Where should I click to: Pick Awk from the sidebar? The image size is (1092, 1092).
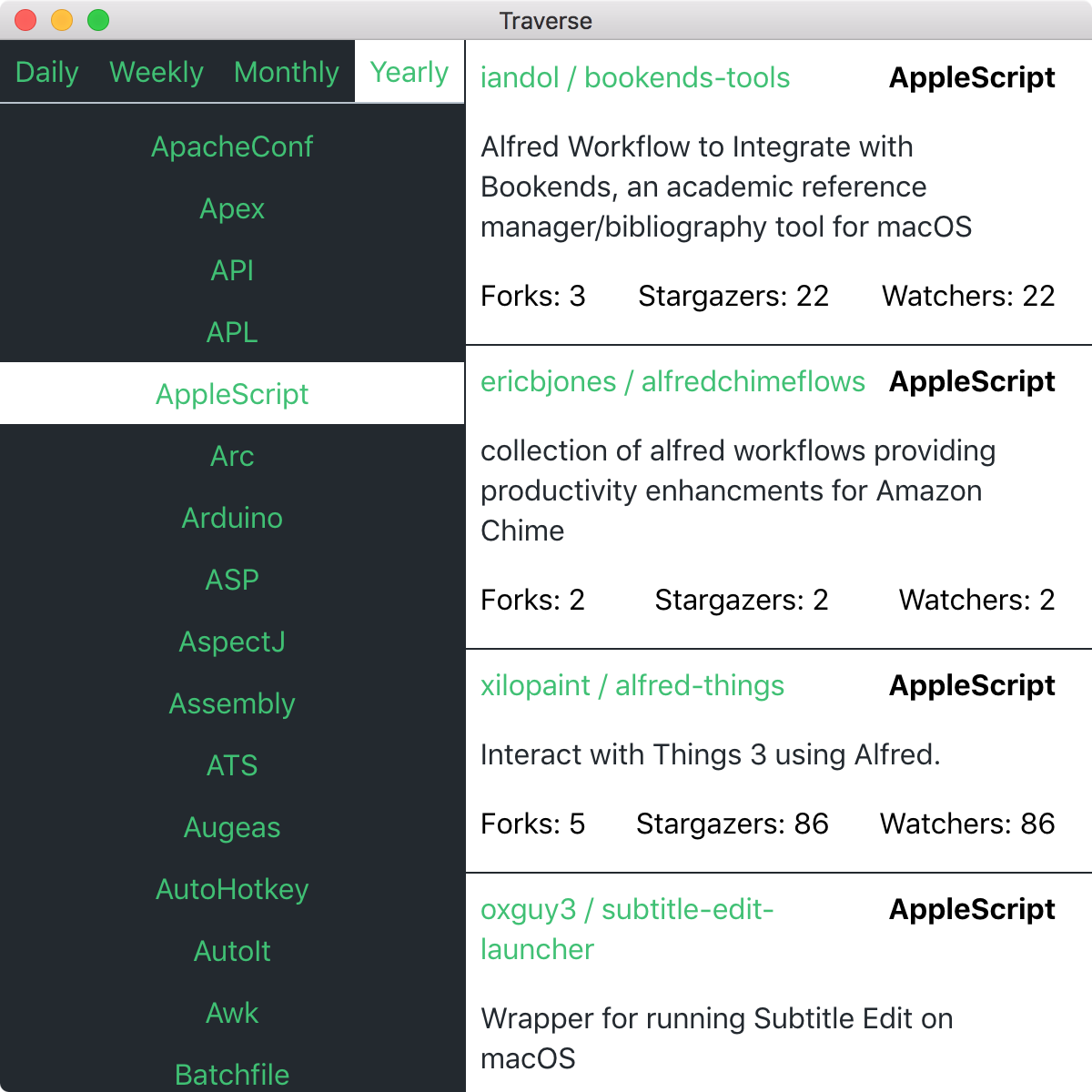point(232,1013)
